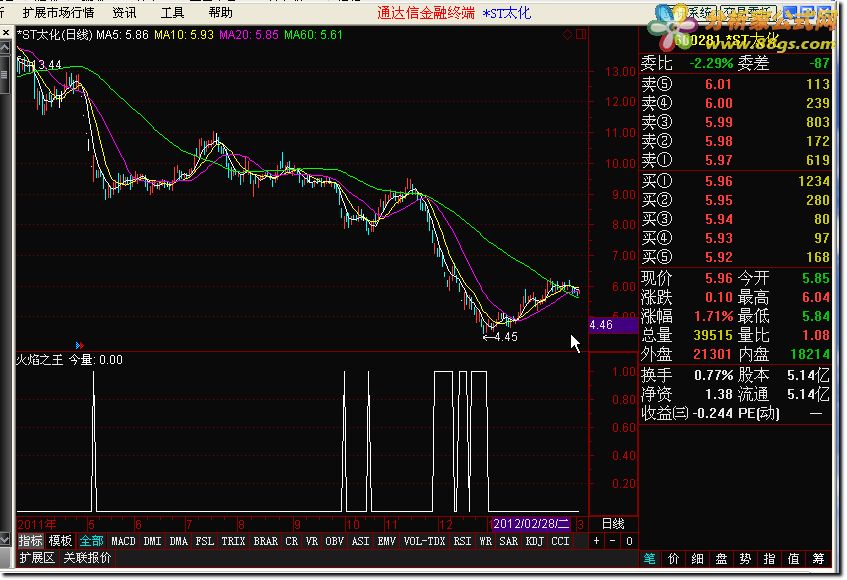847x580 pixels.
Task: Switch indicator to VR
Action: [312, 541]
